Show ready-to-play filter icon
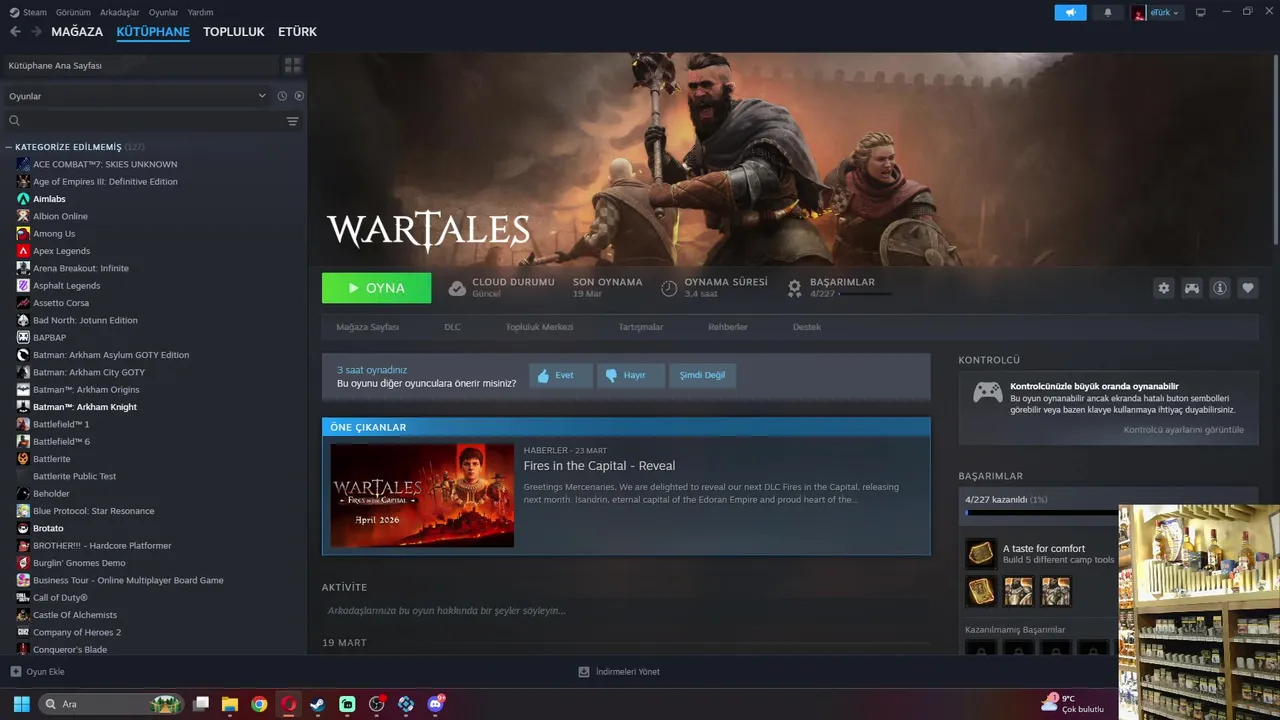Image resolution: width=1280 pixels, height=720 pixels. tap(299, 96)
